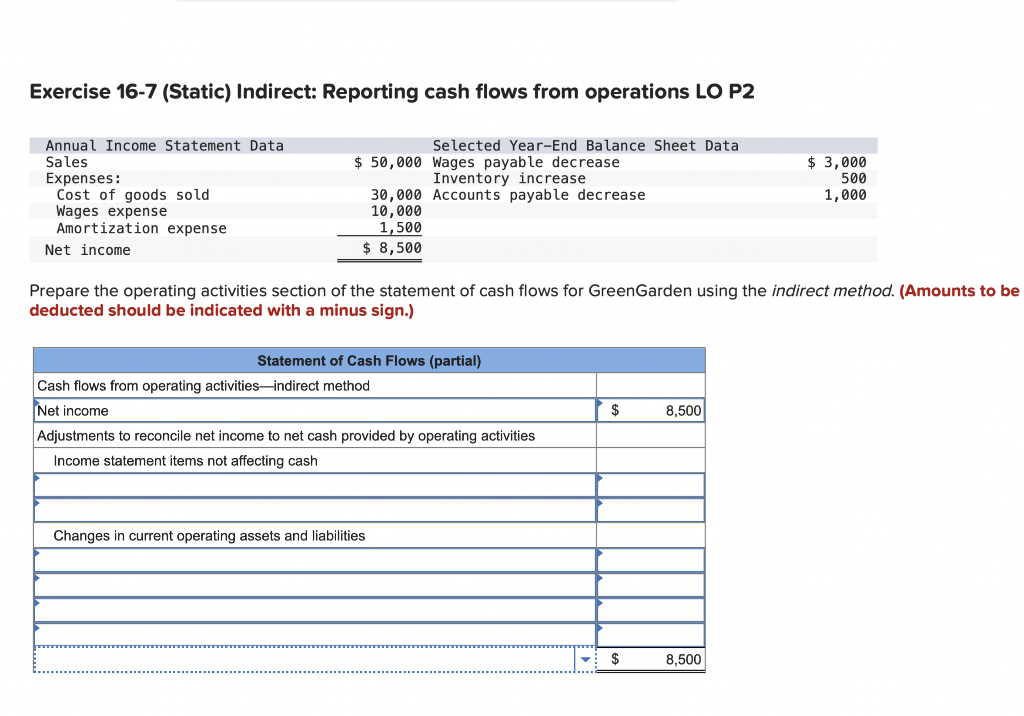Click the Statement of Cash Flows header
The width and height of the screenshot is (1024, 716).
(x=370, y=360)
